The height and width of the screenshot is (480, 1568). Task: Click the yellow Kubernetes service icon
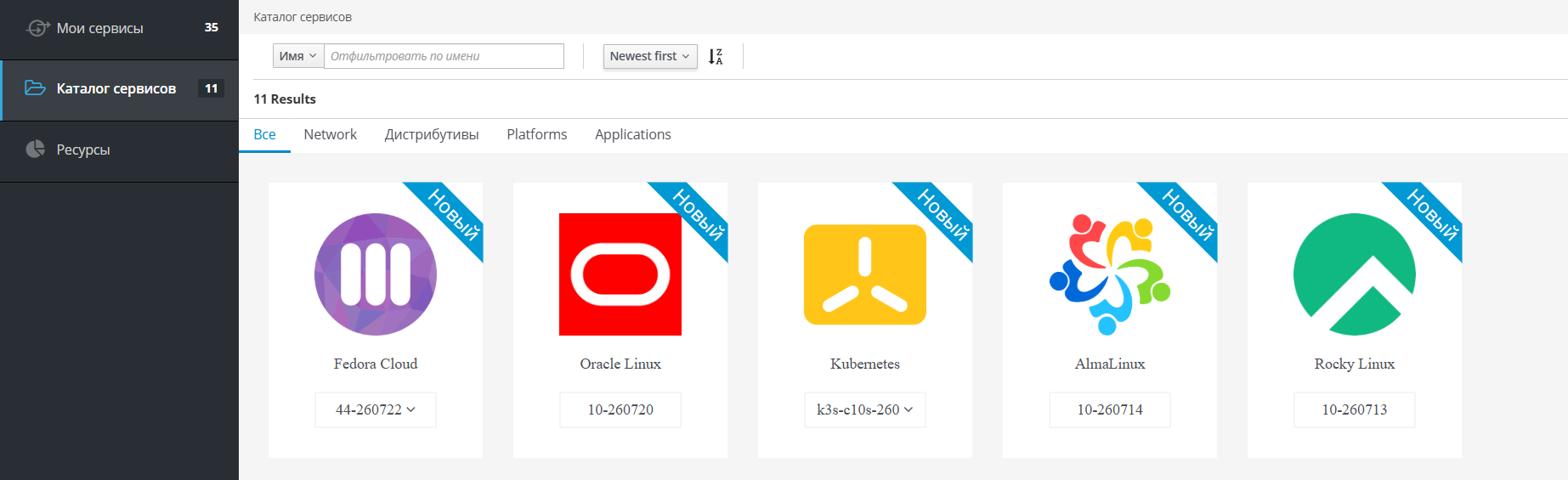865,274
